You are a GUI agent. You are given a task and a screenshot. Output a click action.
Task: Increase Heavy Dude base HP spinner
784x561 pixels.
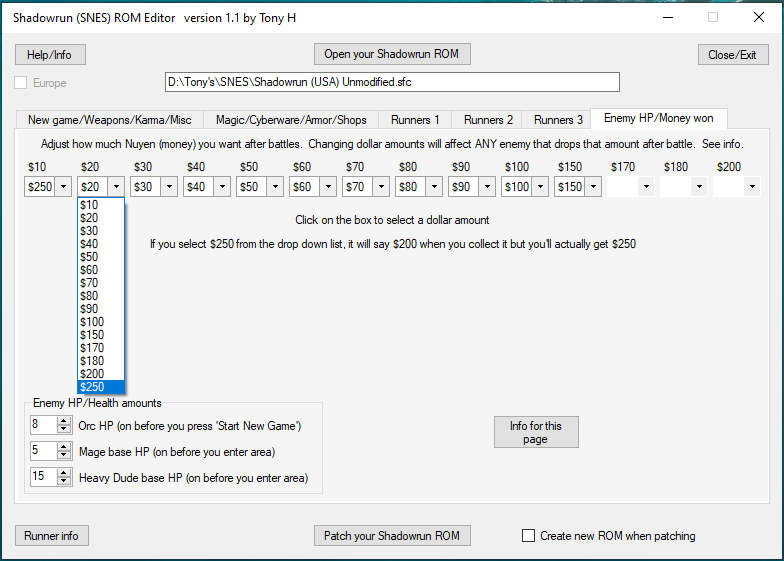pos(64,473)
